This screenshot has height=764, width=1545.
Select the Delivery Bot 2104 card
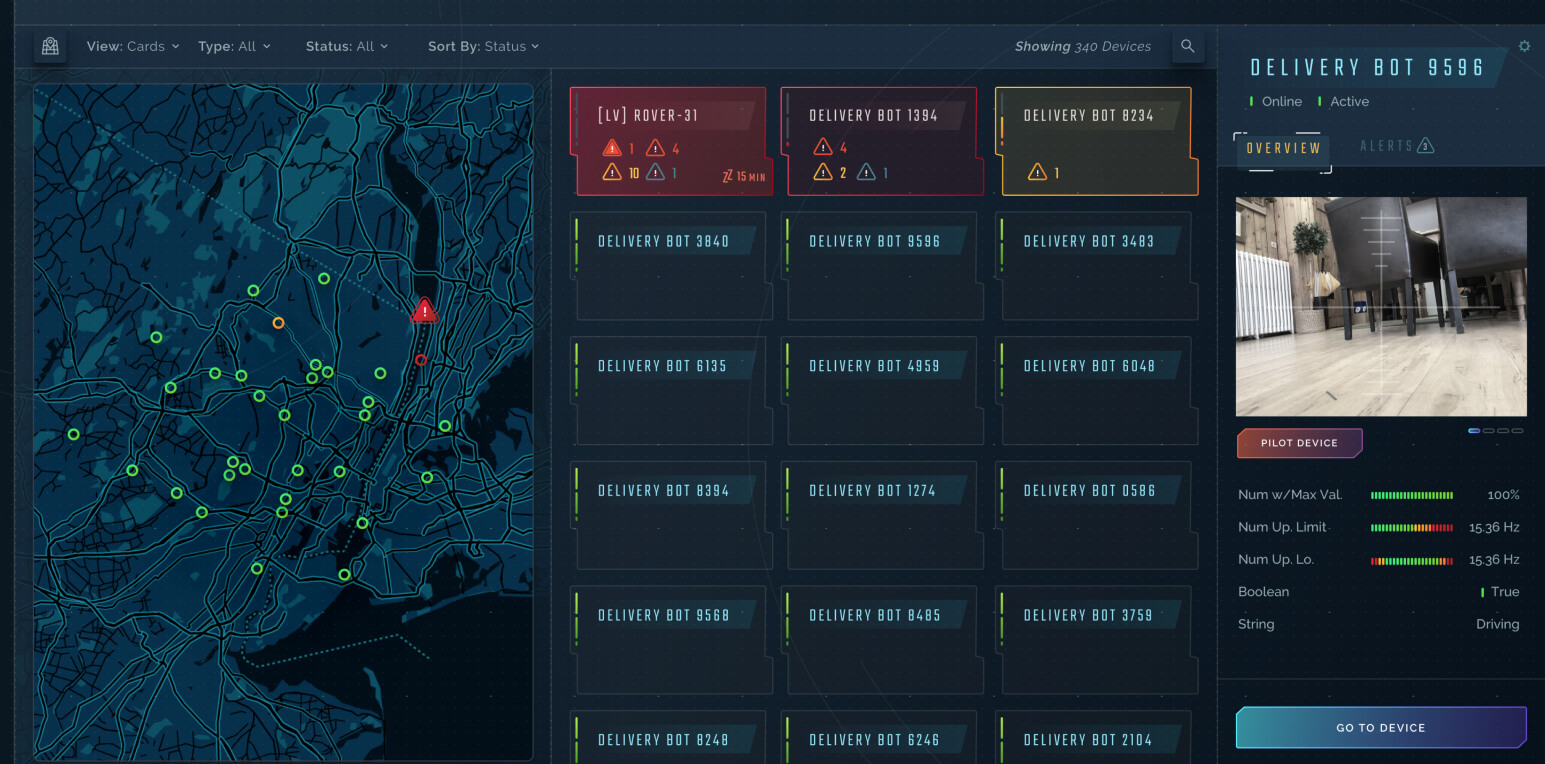click(x=1096, y=737)
